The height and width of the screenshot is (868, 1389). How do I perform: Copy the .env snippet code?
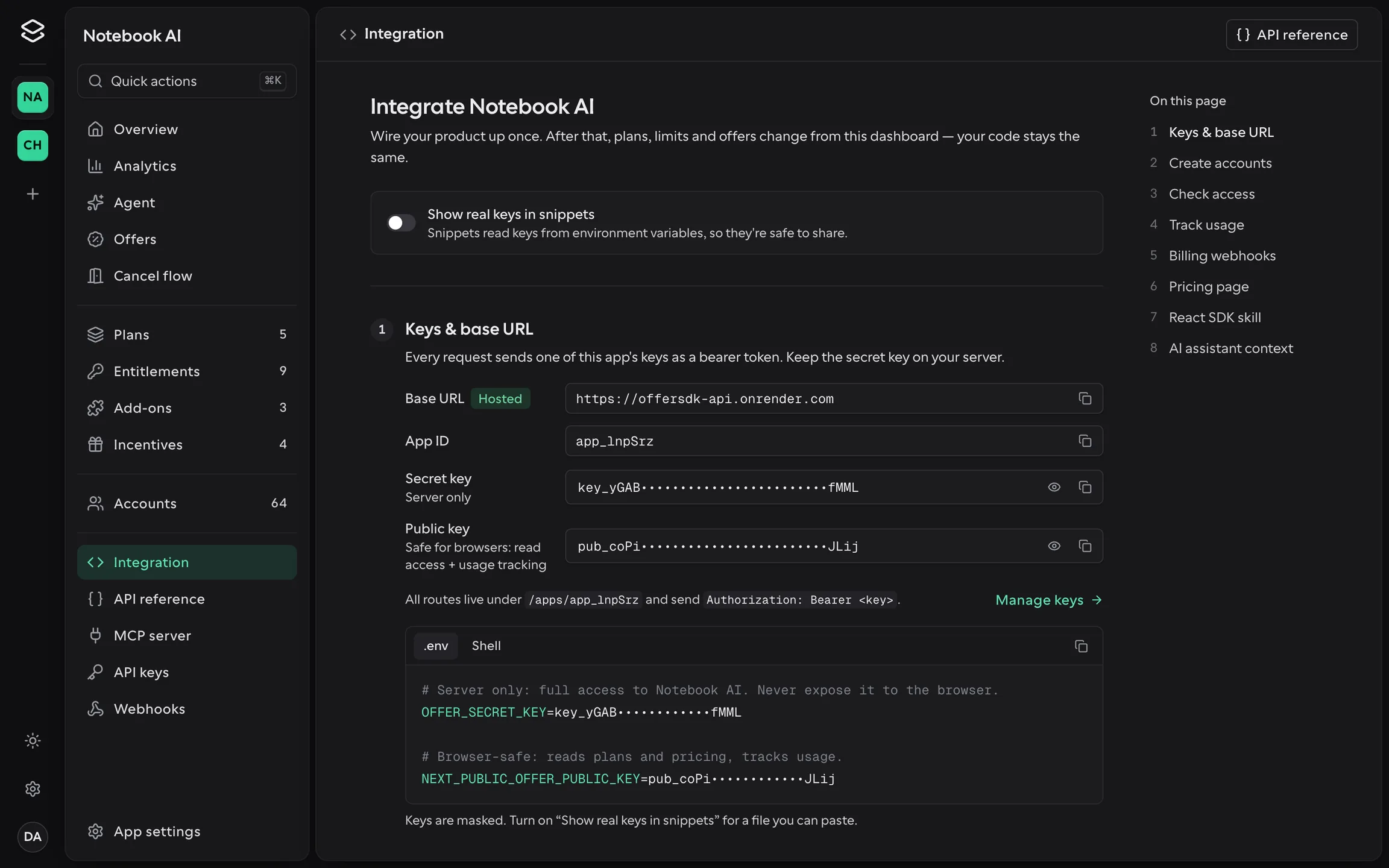[1081, 646]
